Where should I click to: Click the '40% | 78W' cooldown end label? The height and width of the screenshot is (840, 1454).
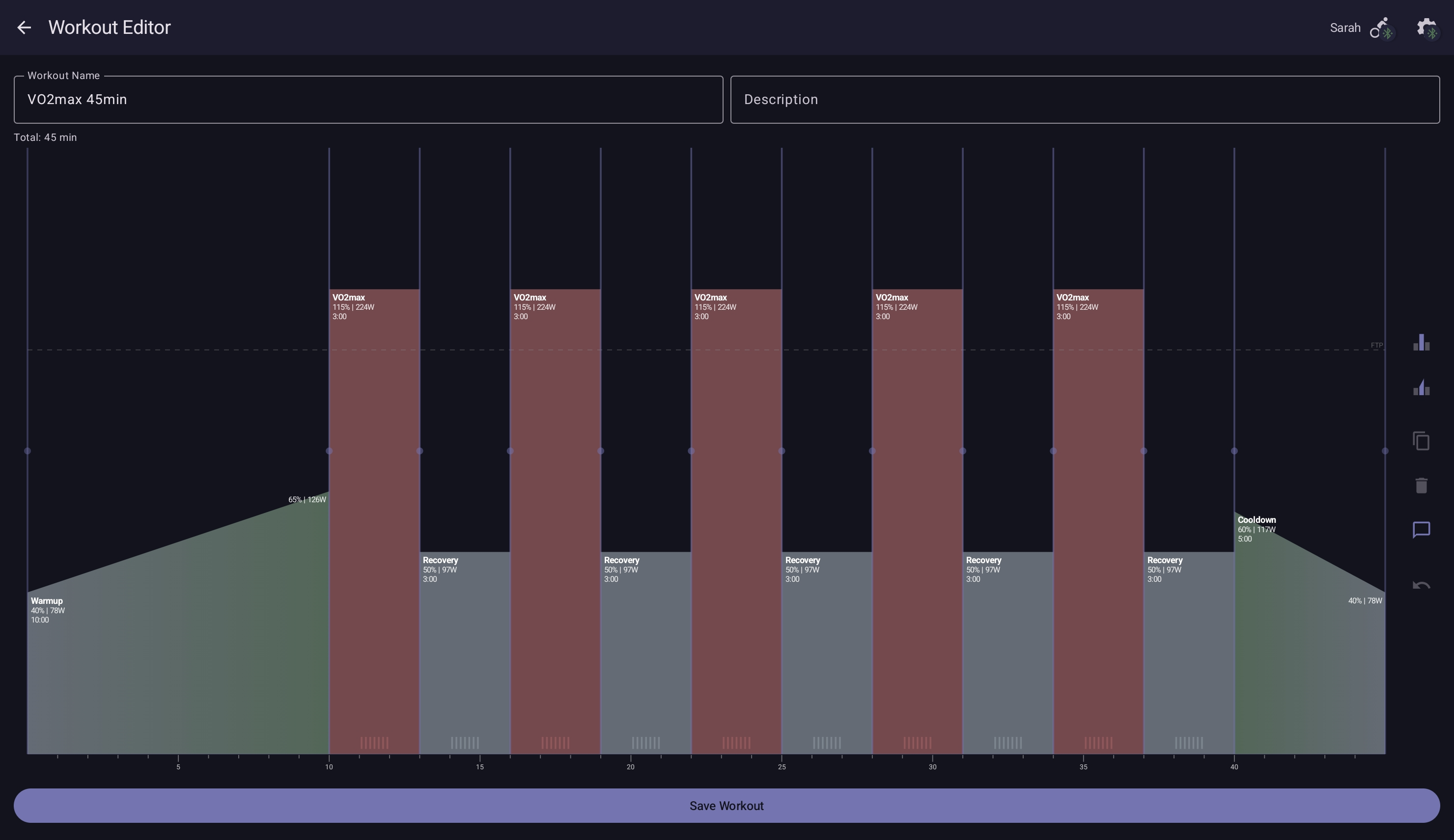point(1365,601)
